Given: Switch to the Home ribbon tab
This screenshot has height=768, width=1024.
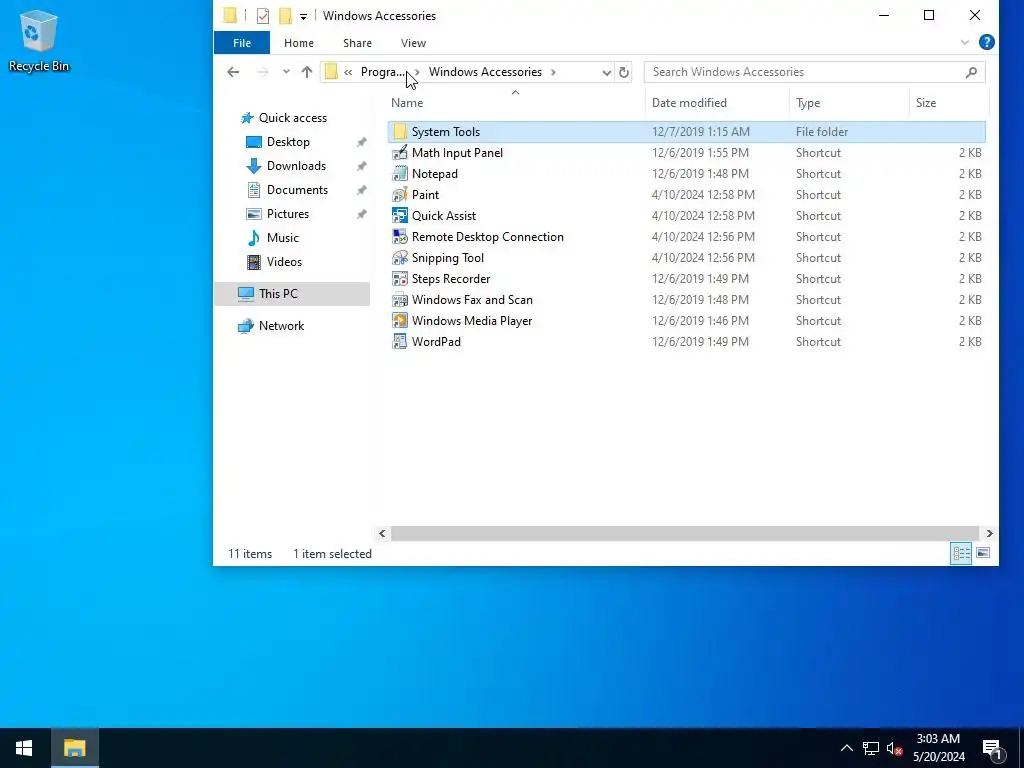Looking at the screenshot, I should tap(298, 43).
